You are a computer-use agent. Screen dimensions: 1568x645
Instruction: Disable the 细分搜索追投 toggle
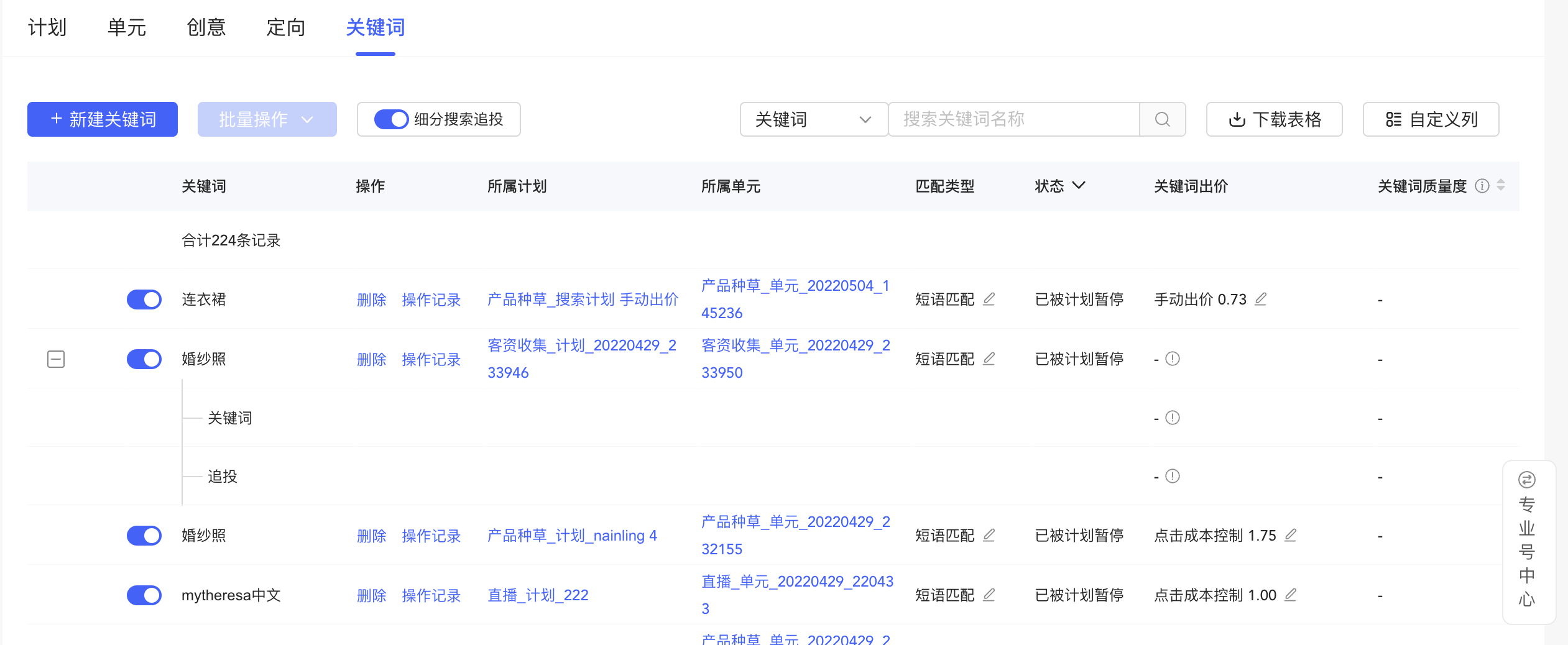click(392, 119)
